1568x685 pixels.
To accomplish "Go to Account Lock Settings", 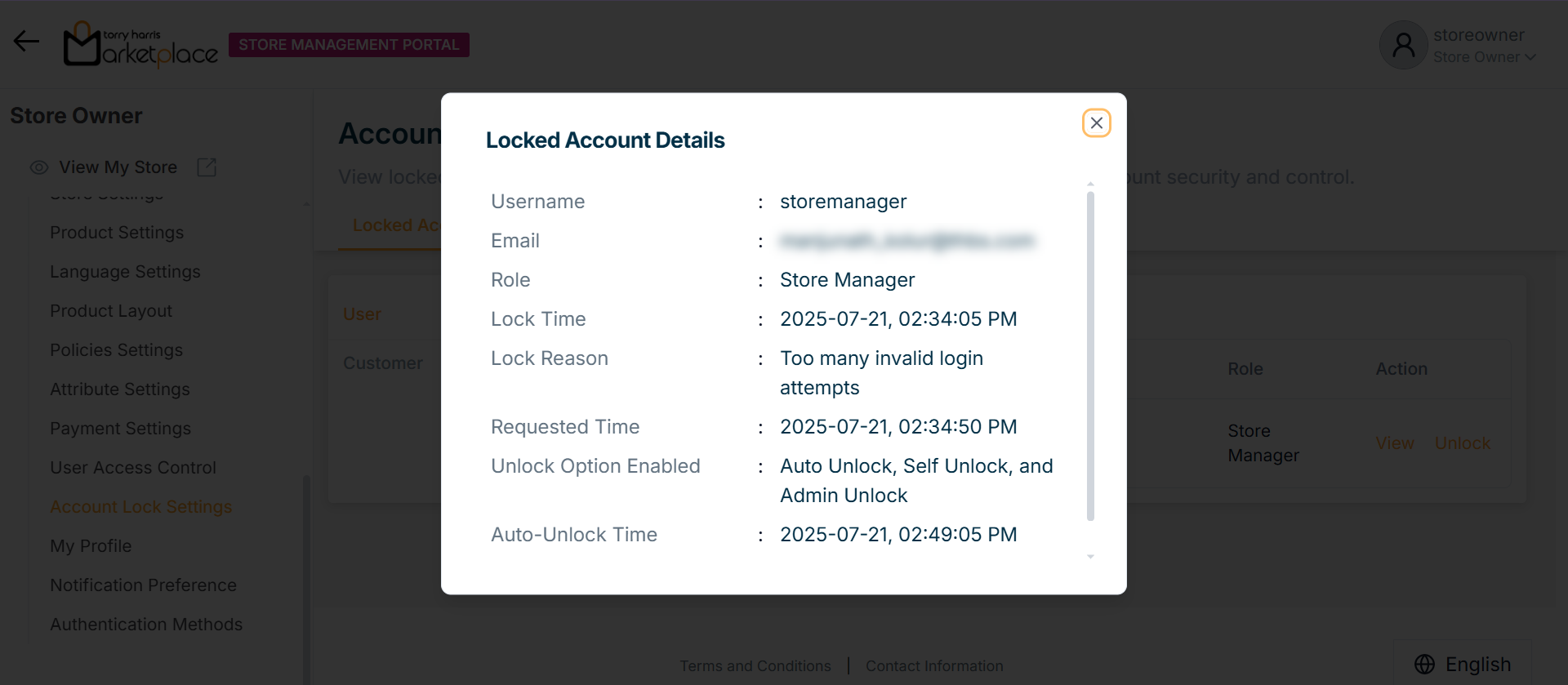I will (140, 507).
